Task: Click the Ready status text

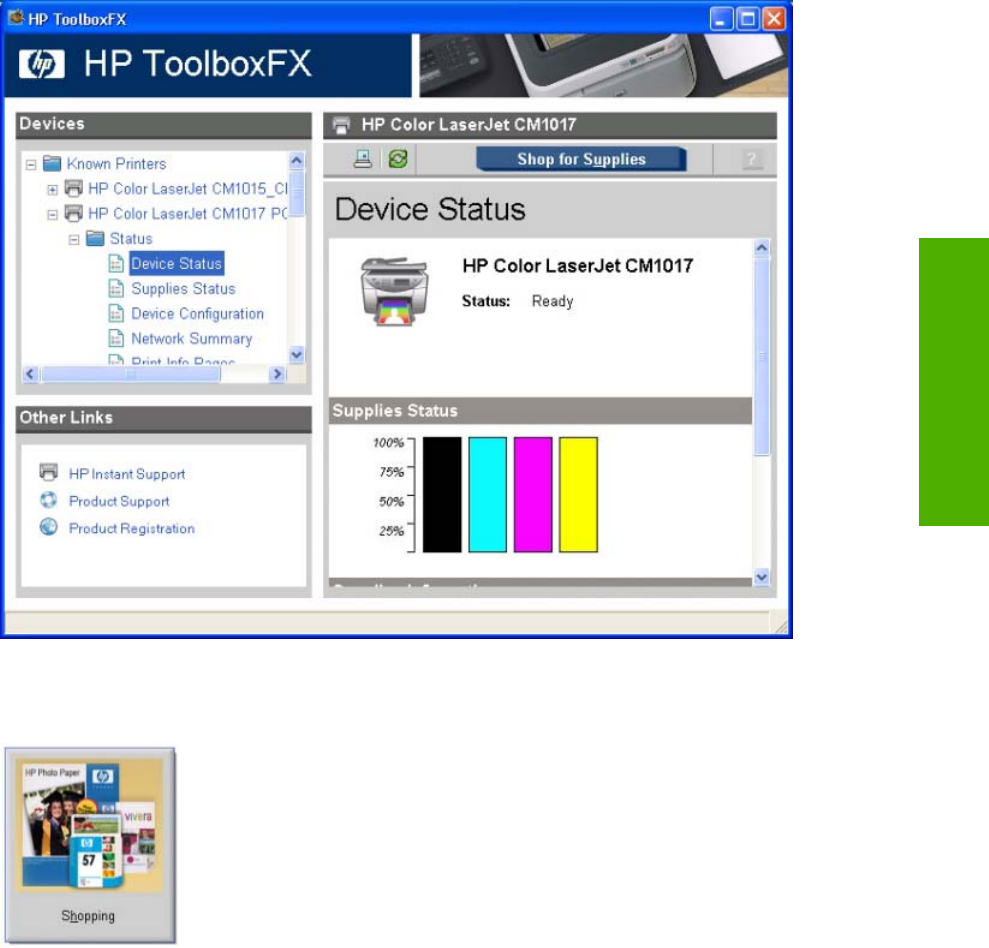Action: point(553,301)
